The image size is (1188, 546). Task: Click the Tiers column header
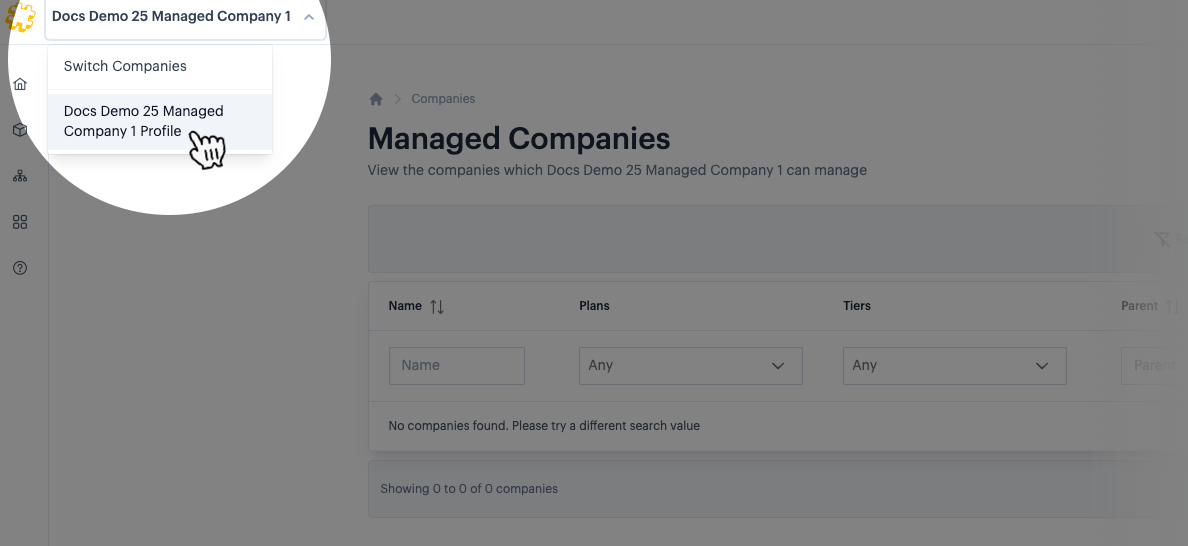(x=857, y=306)
